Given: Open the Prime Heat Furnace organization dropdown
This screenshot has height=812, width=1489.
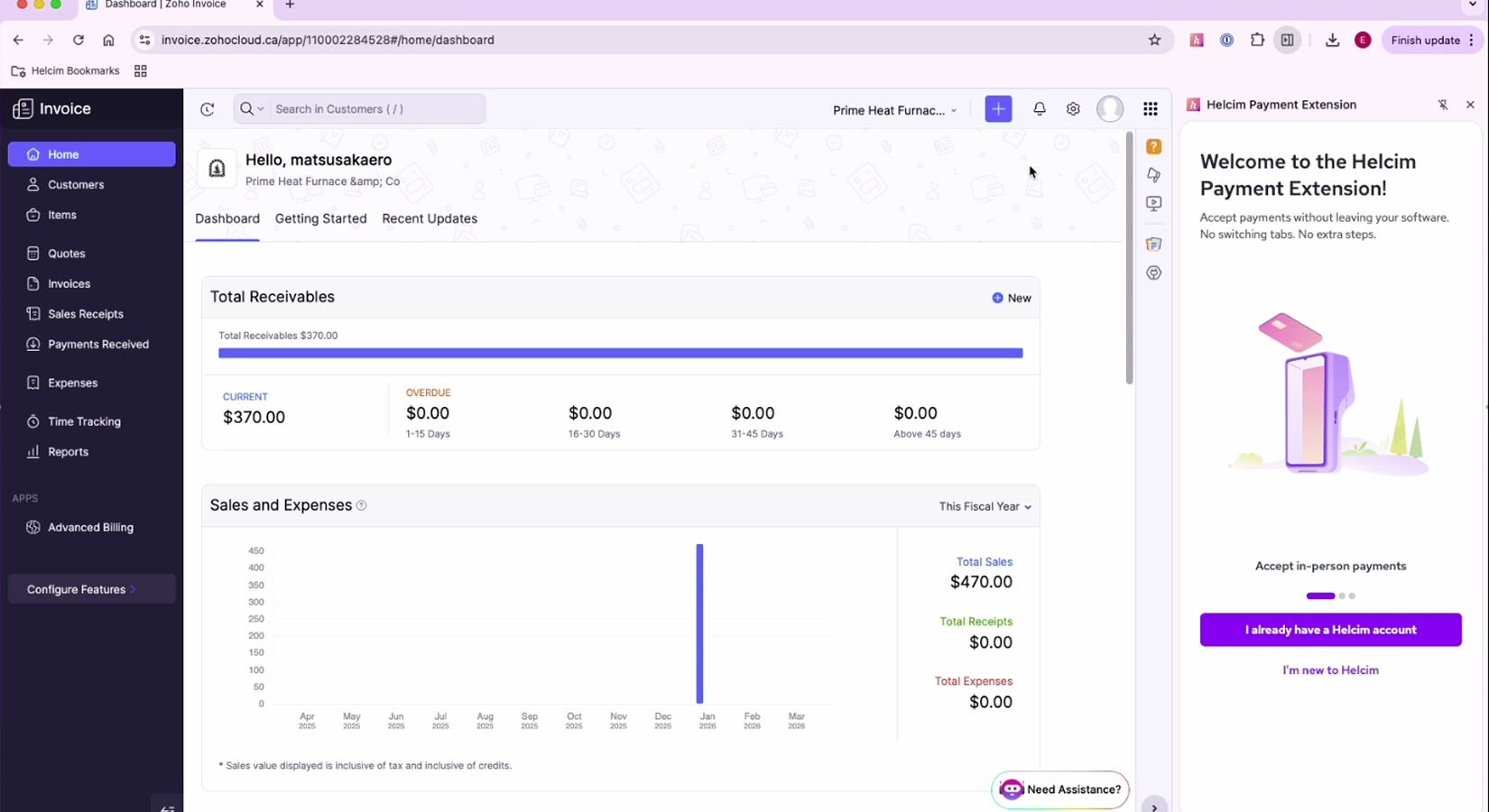Looking at the screenshot, I should pos(894,110).
